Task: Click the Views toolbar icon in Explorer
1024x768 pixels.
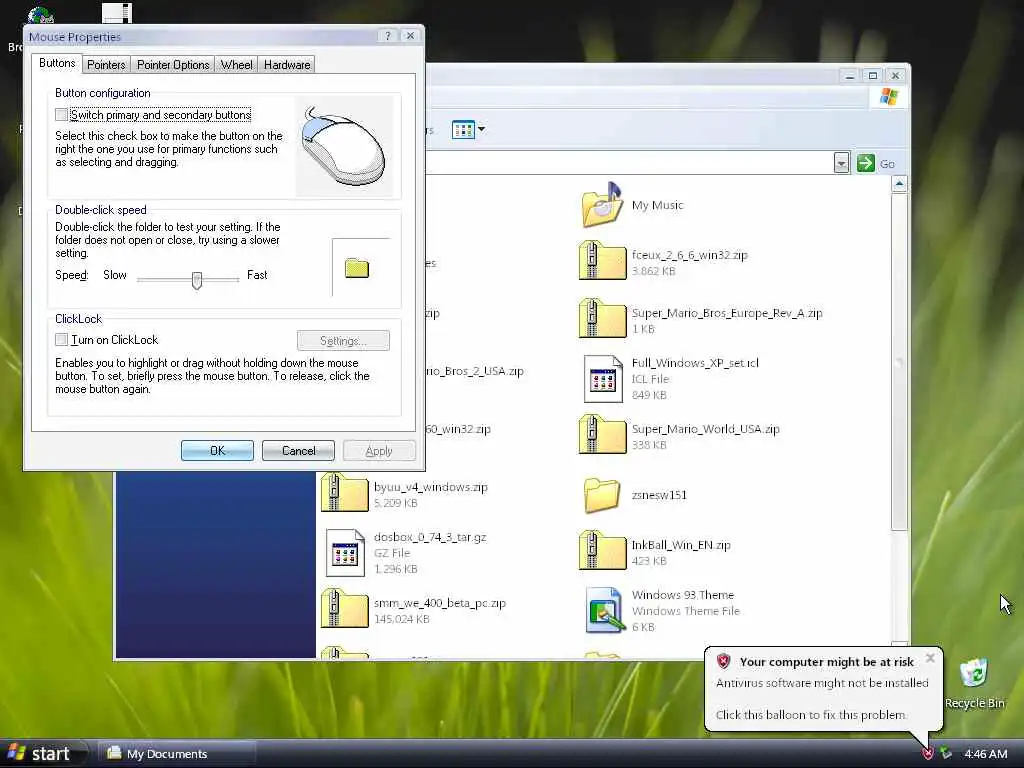Action: (x=463, y=129)
